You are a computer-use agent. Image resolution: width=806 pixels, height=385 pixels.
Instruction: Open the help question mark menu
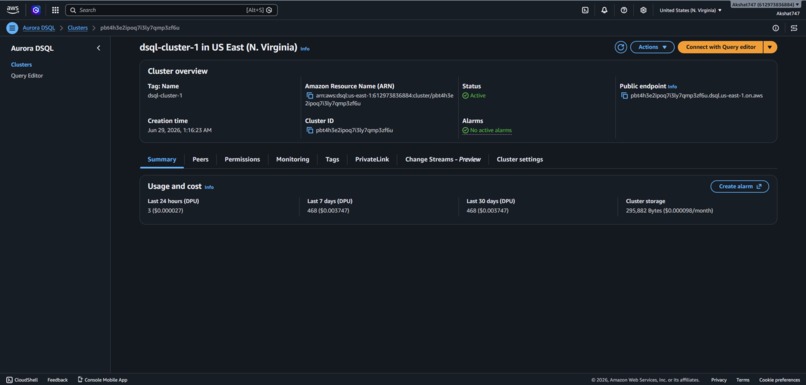(x=624, y=10)
